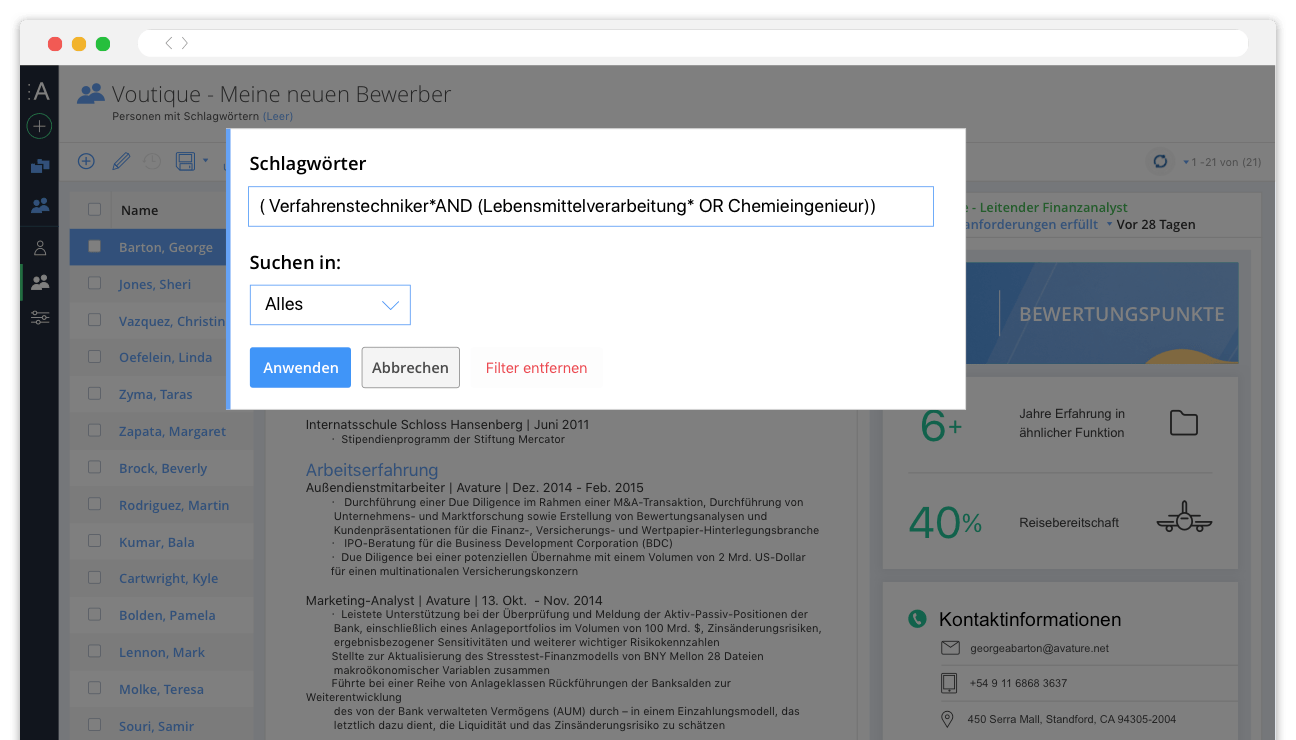Click the Avature 'A' logo in sidebar
The height and width of the screenshot is (740, 1296).
pyautogui.click(x=40, y=92)
